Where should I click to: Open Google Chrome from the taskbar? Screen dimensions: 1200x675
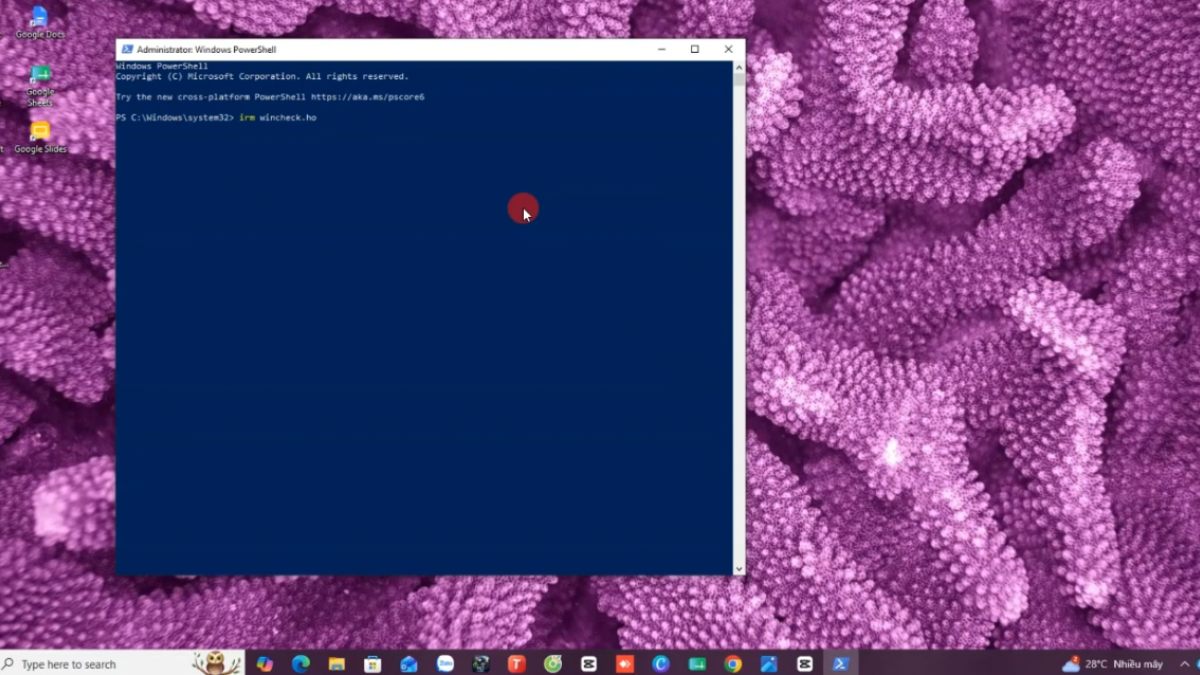click(x=733, y=663)
